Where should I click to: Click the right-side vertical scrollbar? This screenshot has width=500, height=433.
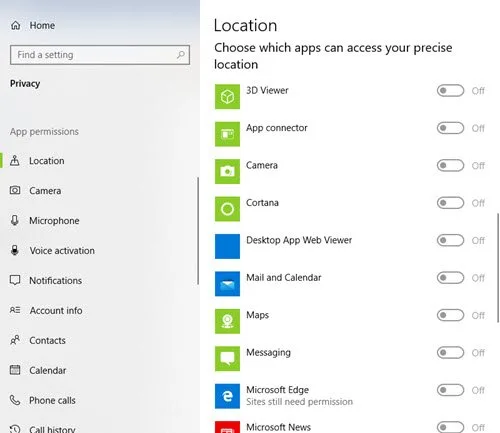click(x=498, y=268)
